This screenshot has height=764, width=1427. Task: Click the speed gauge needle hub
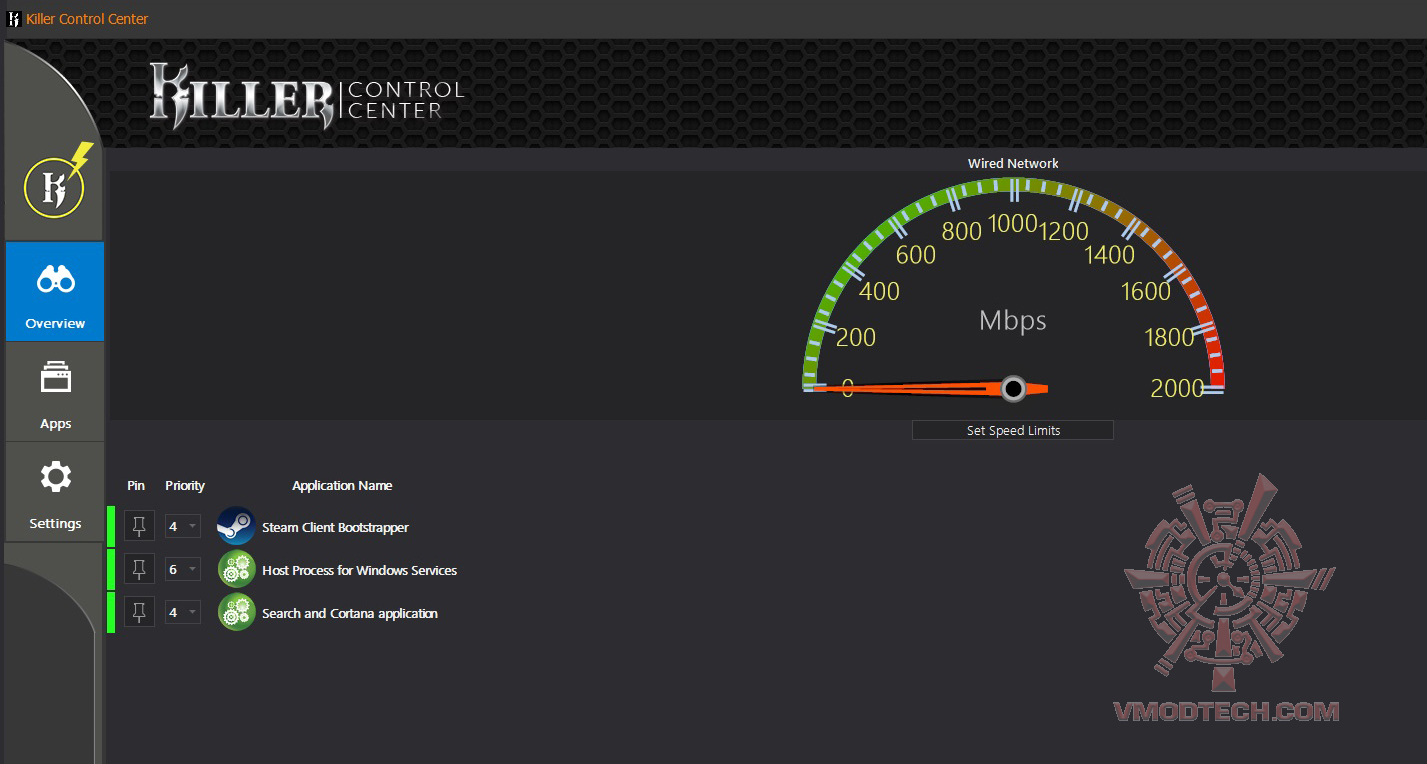pyautogui.click(x=1013, y=389)
